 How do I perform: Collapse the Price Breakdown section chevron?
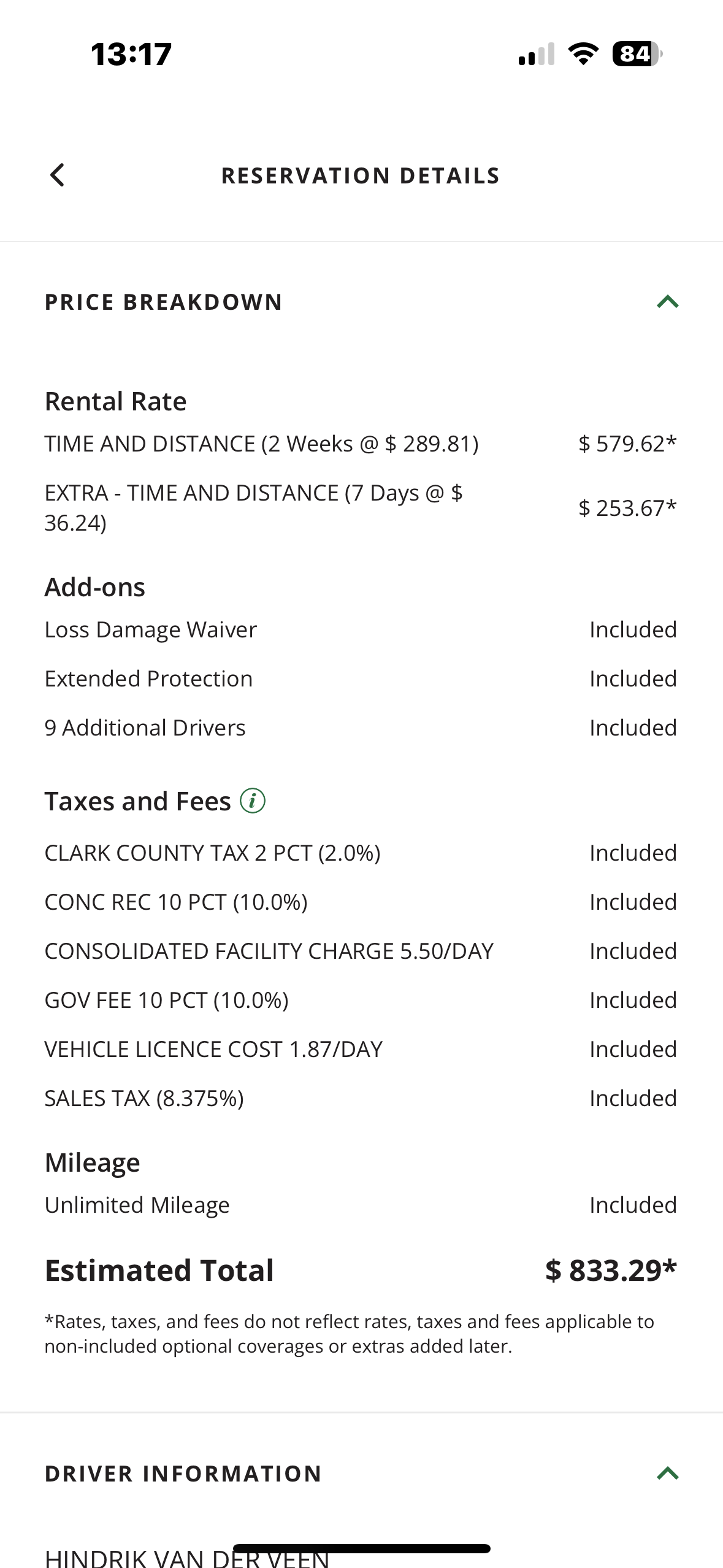pos(667,302)
